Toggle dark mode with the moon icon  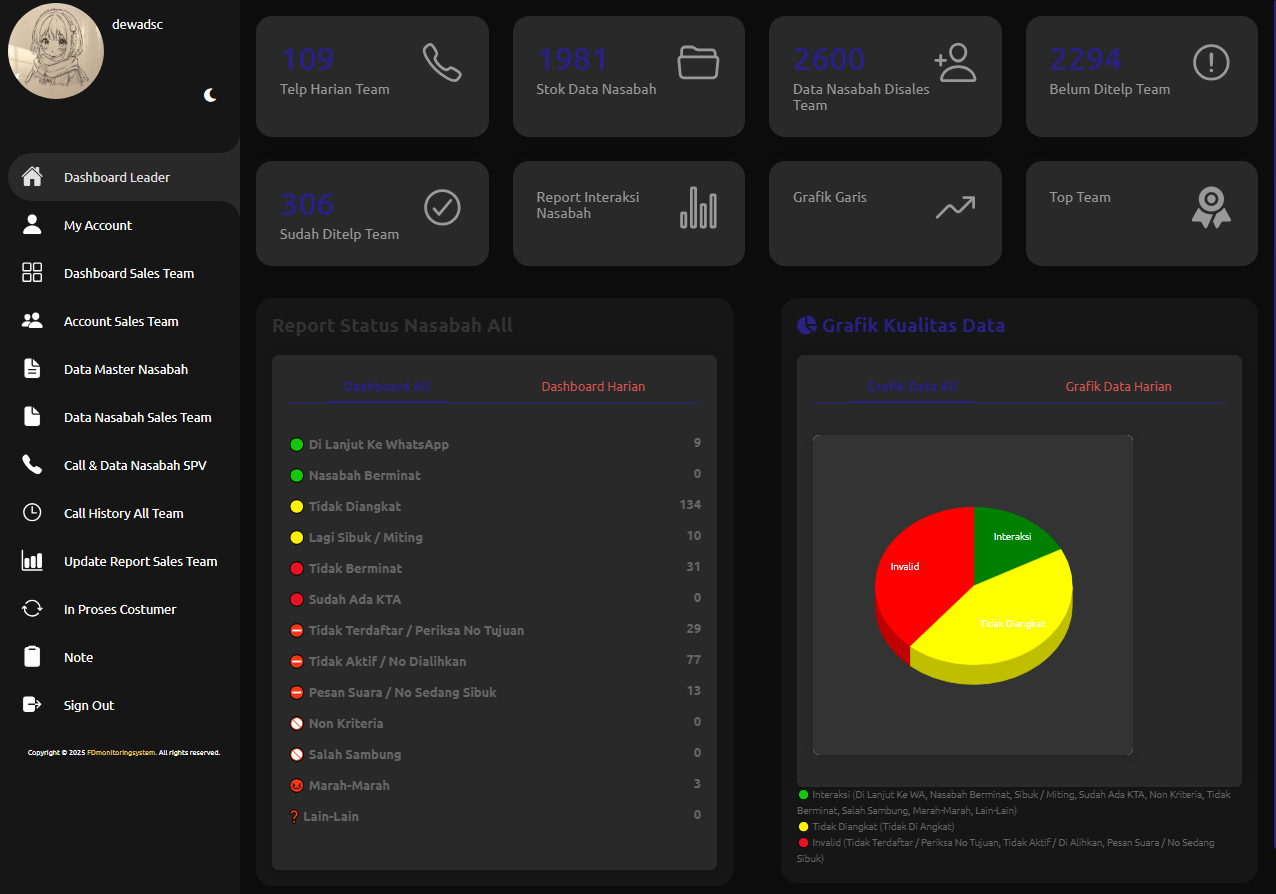point(210,94)
